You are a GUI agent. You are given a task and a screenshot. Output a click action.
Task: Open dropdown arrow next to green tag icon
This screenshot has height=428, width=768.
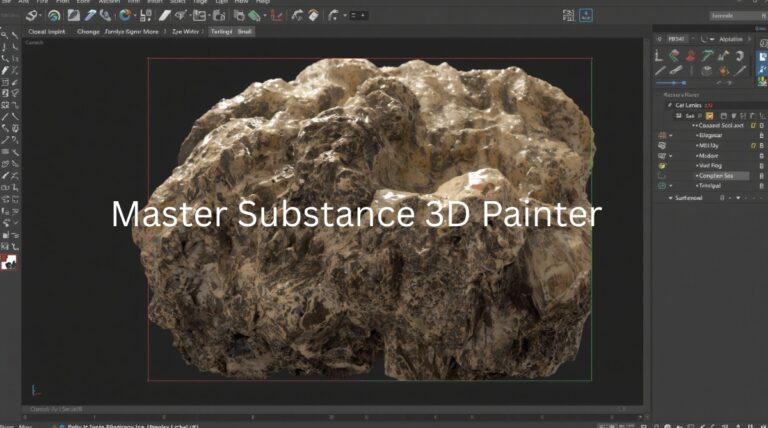[x=264, y=16]
